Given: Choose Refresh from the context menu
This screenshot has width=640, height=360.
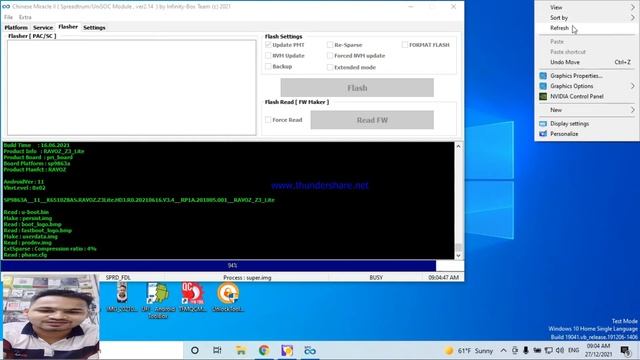Looking at the screenshot, I should click(x=587, y=28).
